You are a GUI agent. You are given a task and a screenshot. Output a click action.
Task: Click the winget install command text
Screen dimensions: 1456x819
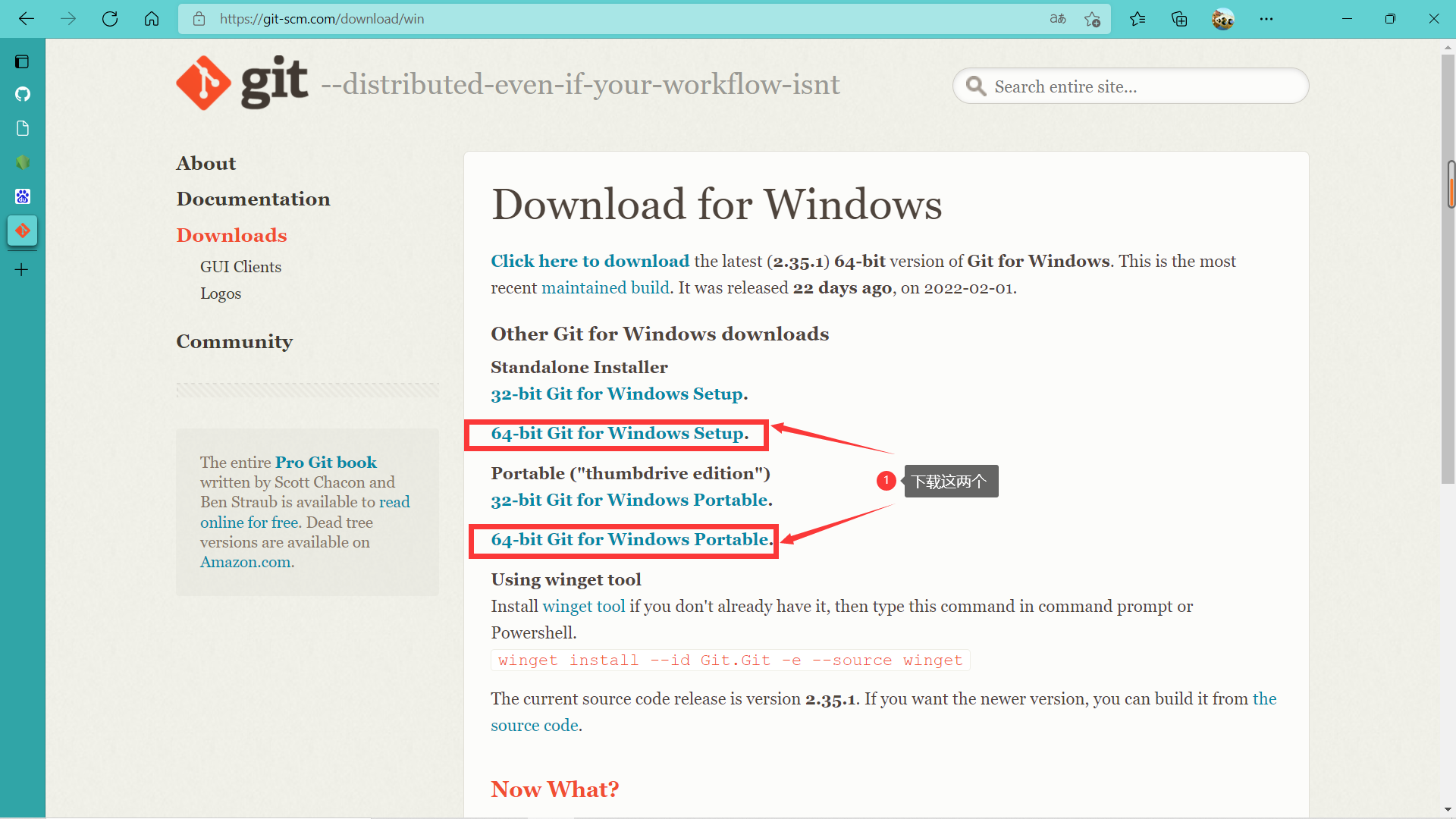730,661
